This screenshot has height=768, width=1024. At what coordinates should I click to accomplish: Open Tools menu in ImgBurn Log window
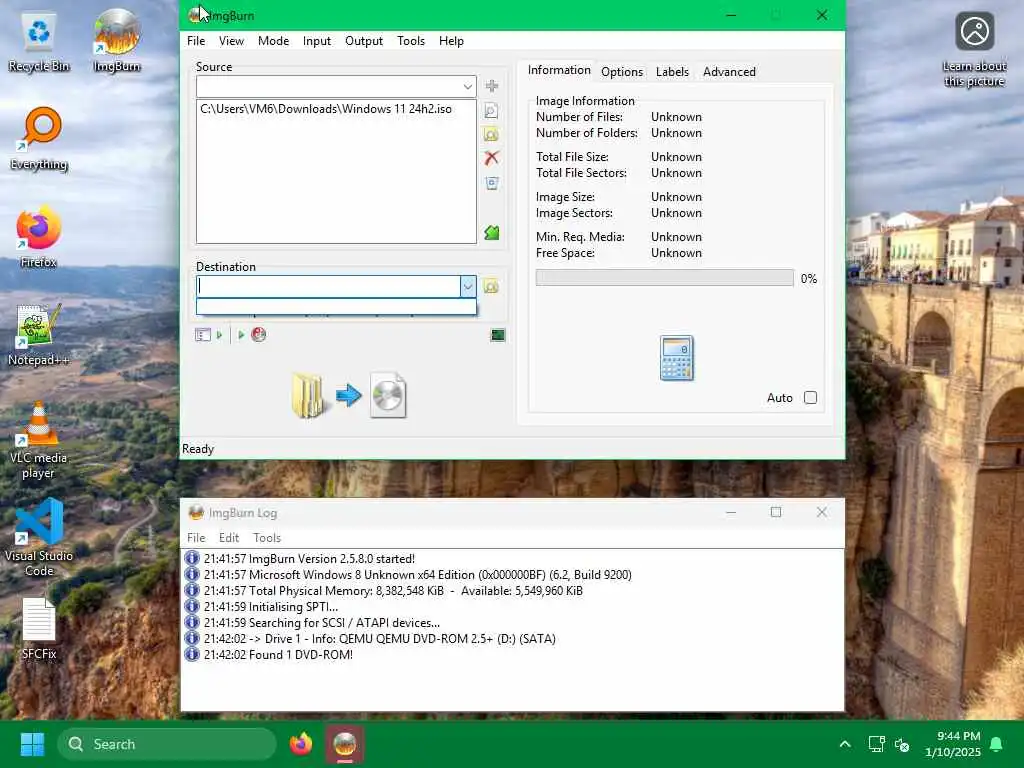[x=266, y=537]
